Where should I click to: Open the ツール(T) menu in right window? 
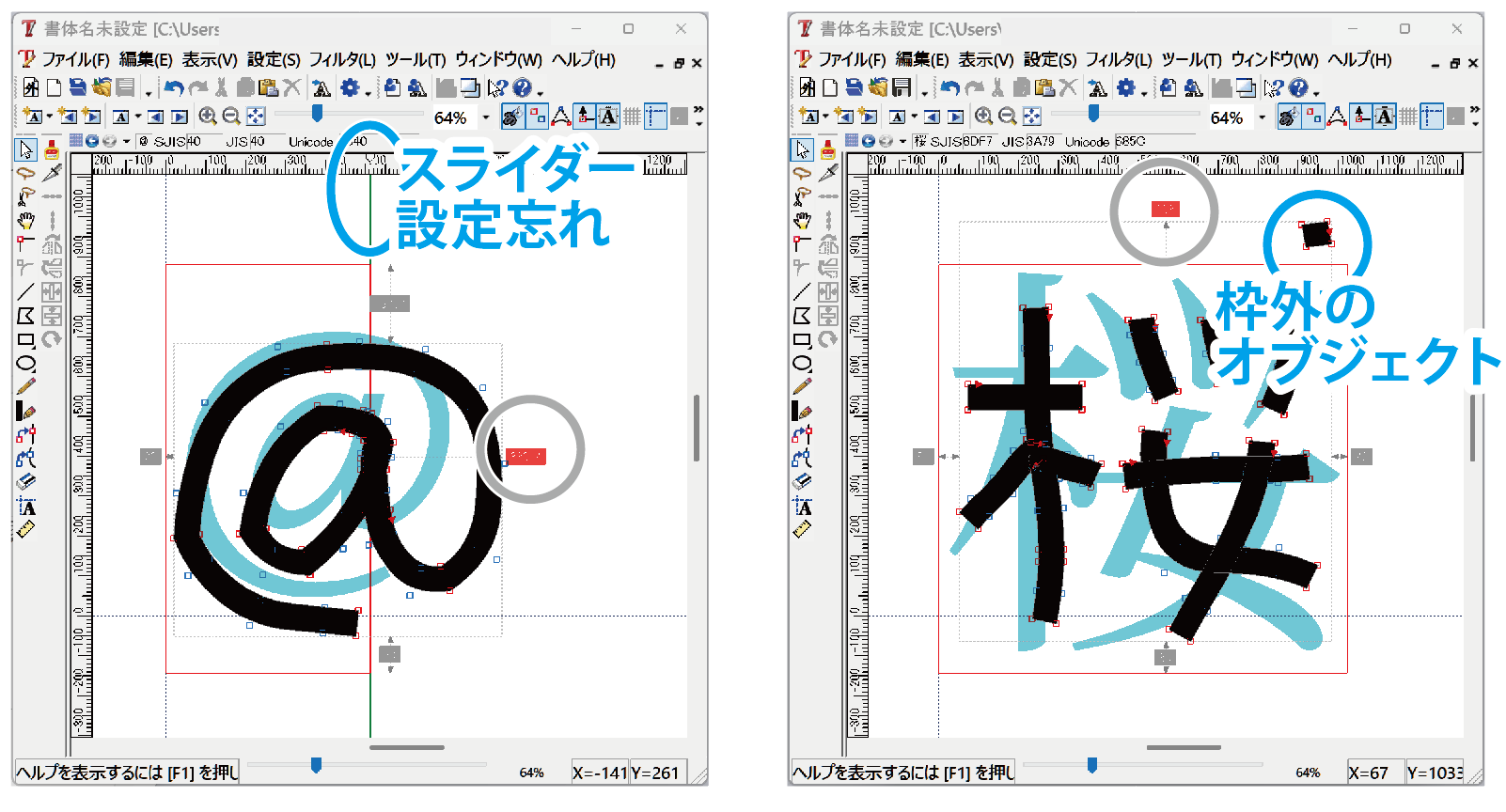(1191, 60)
